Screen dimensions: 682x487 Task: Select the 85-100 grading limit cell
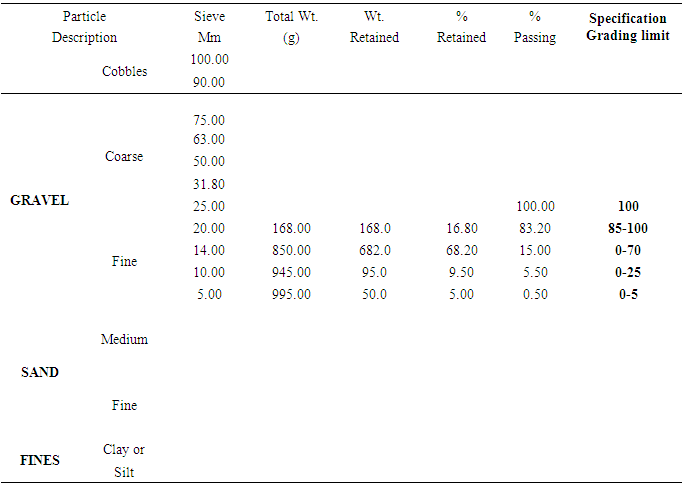(x=628, y=229)
